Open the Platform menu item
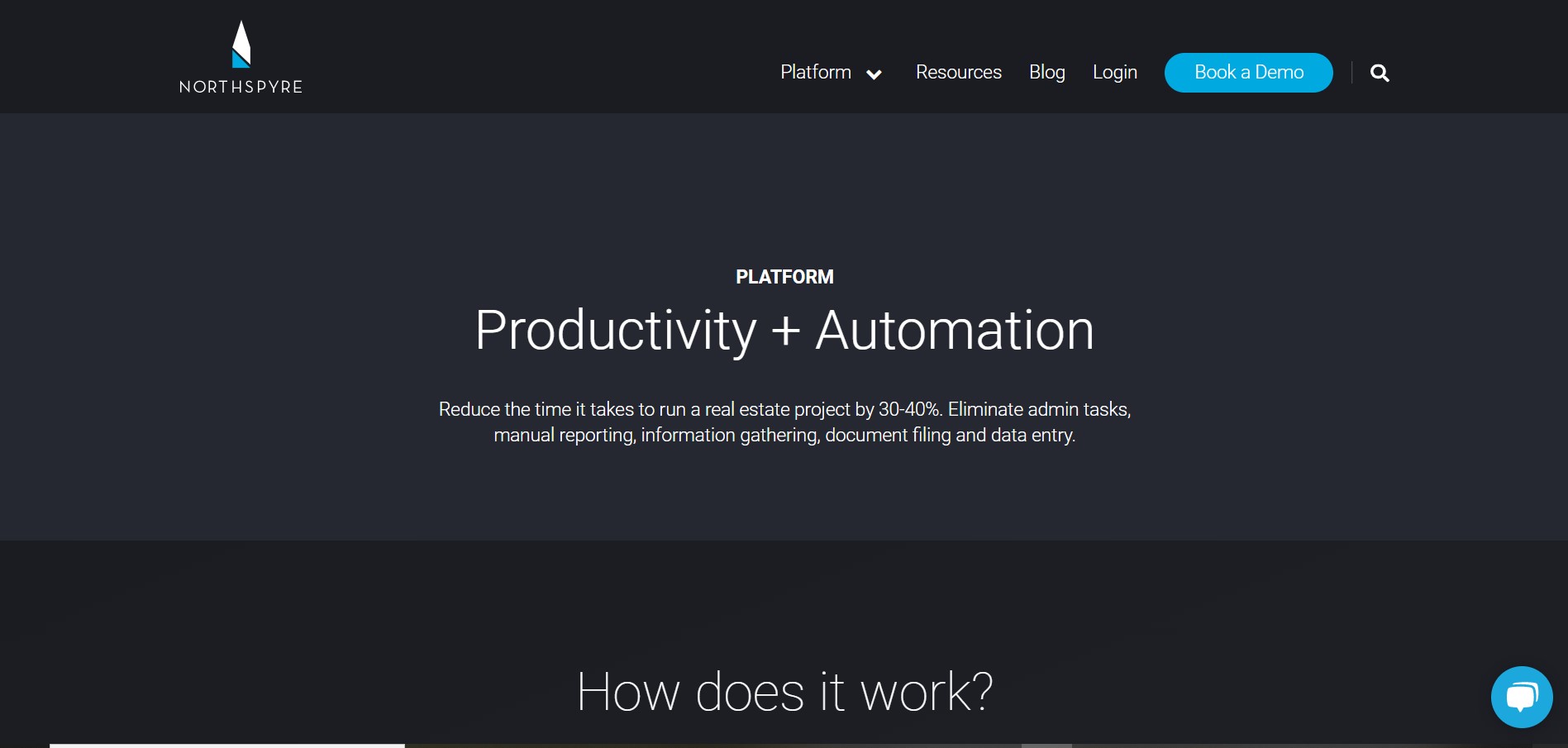 (816, 72)
